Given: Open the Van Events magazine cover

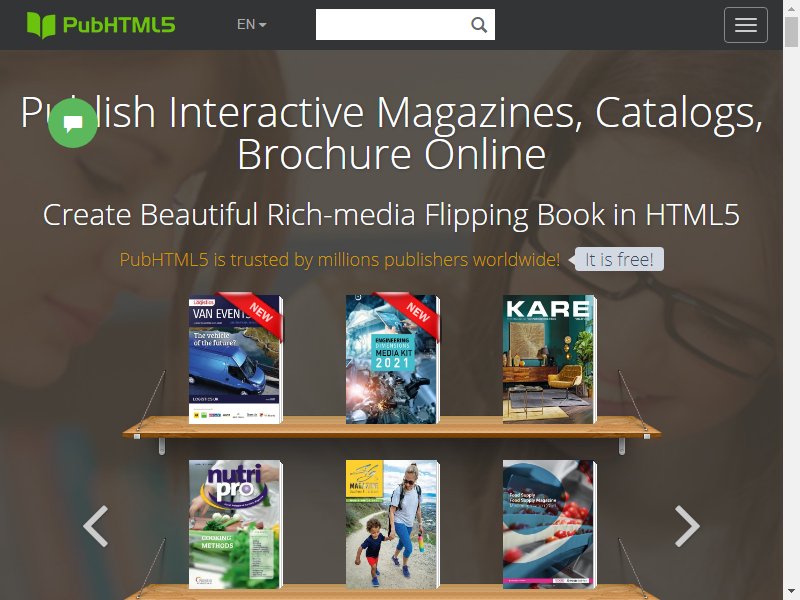Looking at the screenshot, I should click(235, 359).
